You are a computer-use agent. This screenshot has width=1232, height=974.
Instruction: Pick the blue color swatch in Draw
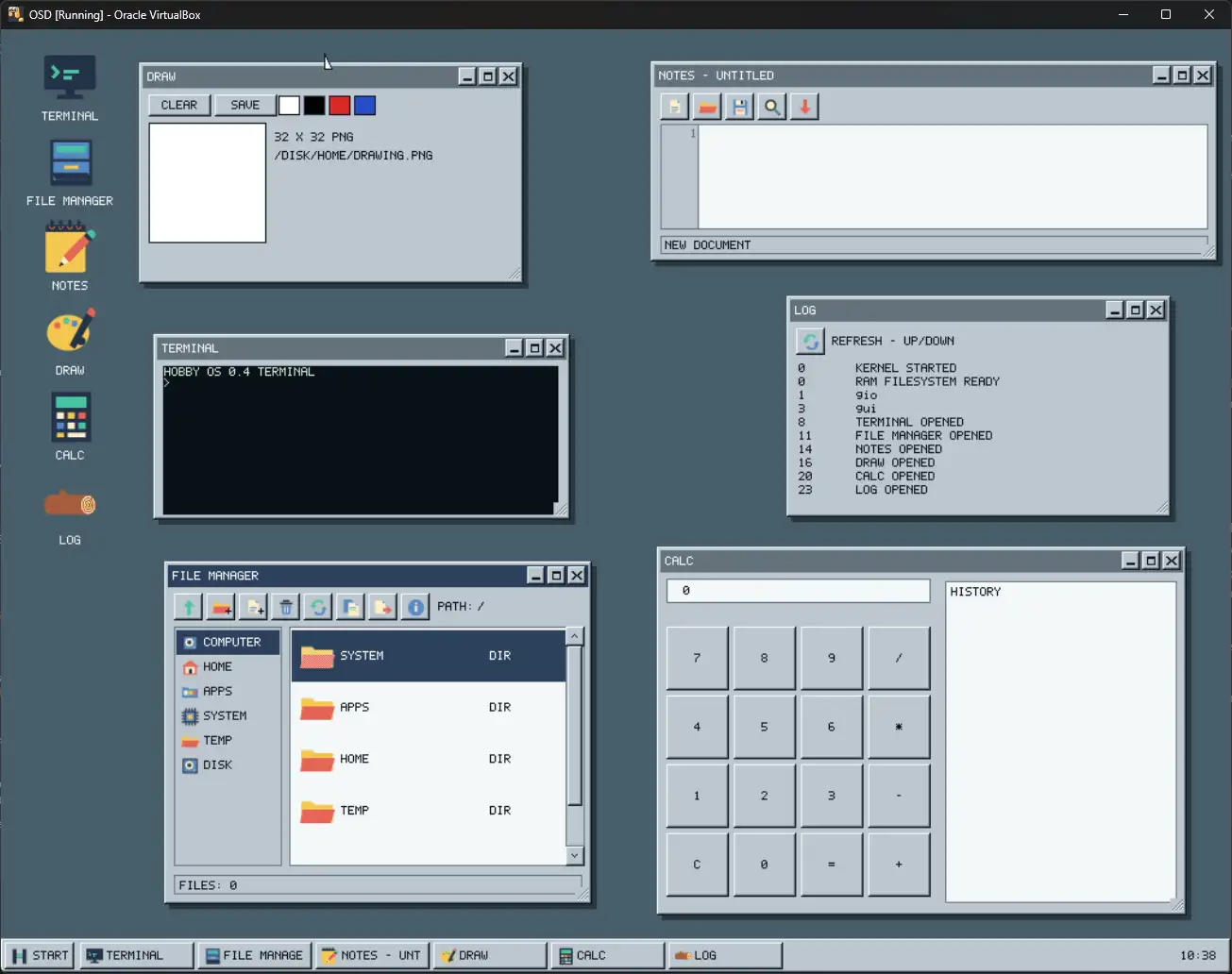364,105
